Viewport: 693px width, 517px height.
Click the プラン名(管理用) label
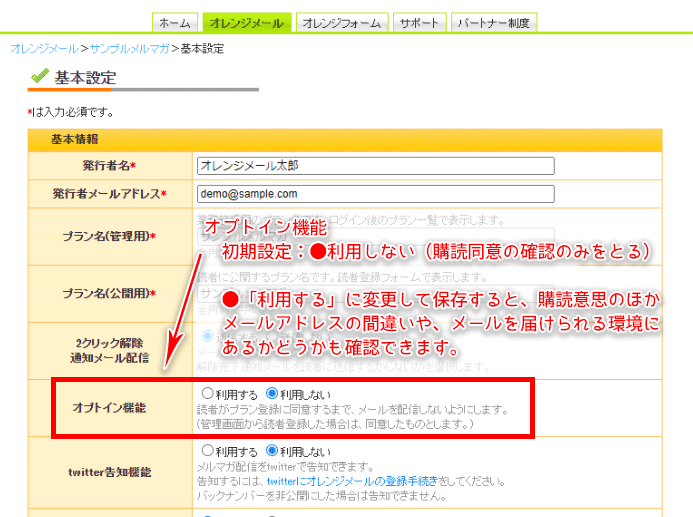coord(109,236)
